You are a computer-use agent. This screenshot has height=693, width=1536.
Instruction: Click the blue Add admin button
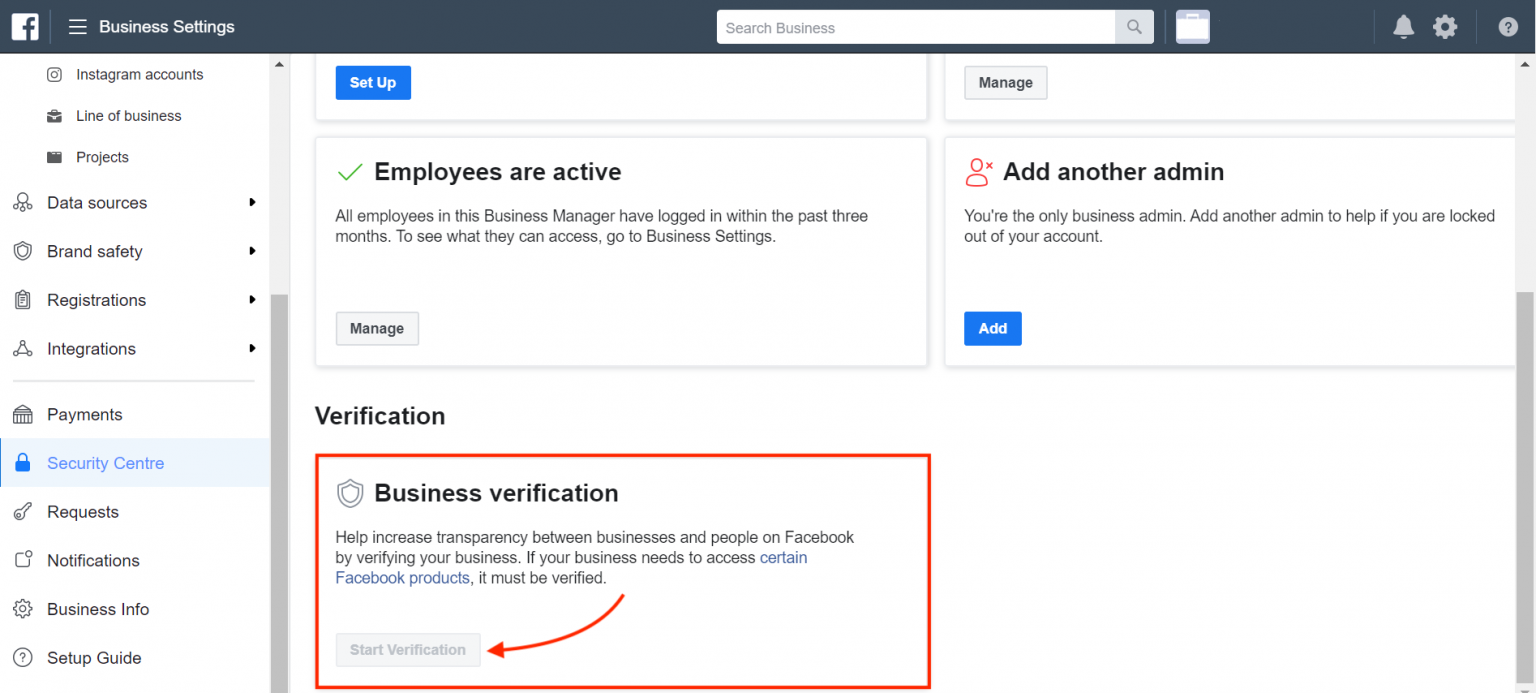[993, 328]
